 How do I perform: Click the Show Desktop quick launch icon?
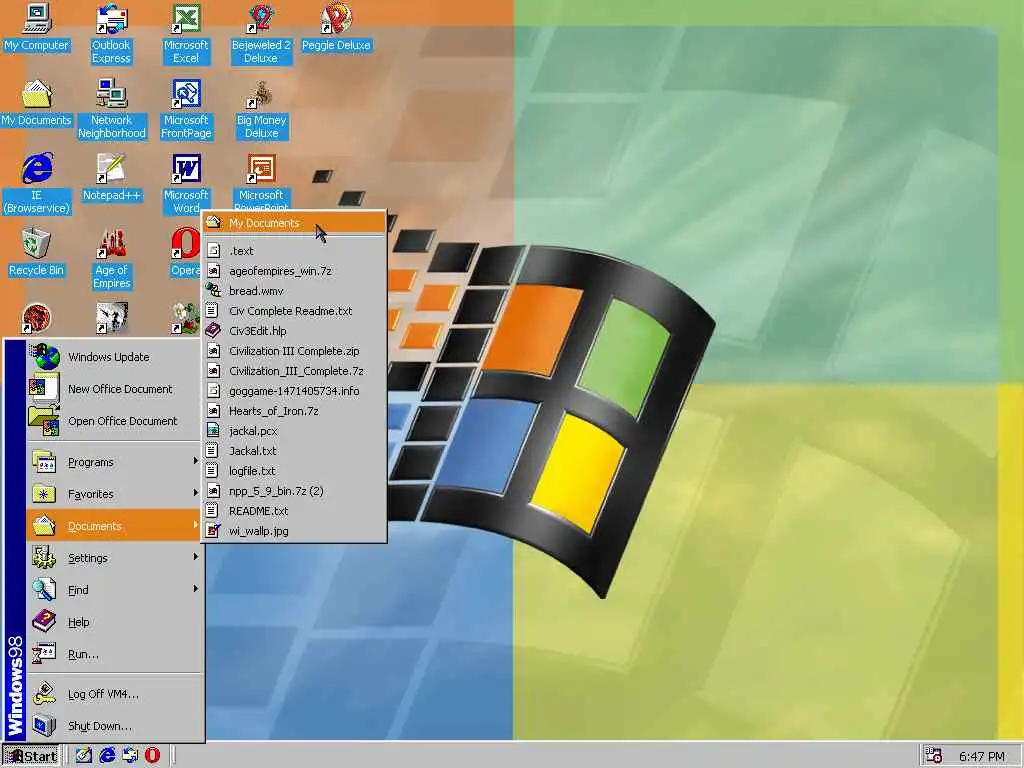[x=84, y=756]
